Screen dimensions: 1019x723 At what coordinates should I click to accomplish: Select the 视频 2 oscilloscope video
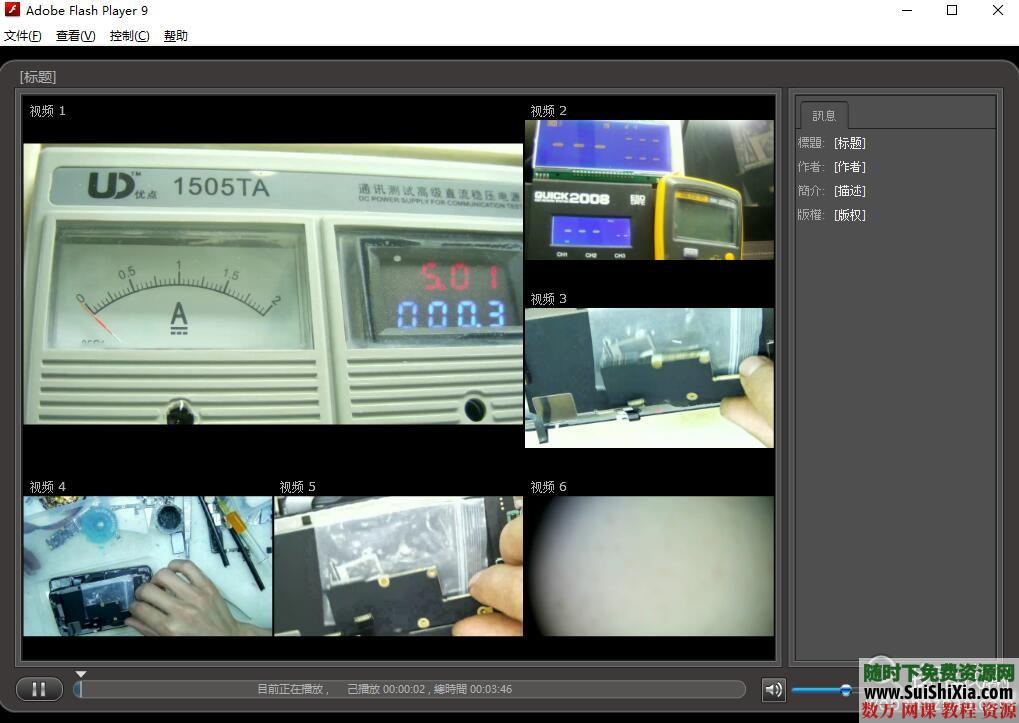pos(649,190)
